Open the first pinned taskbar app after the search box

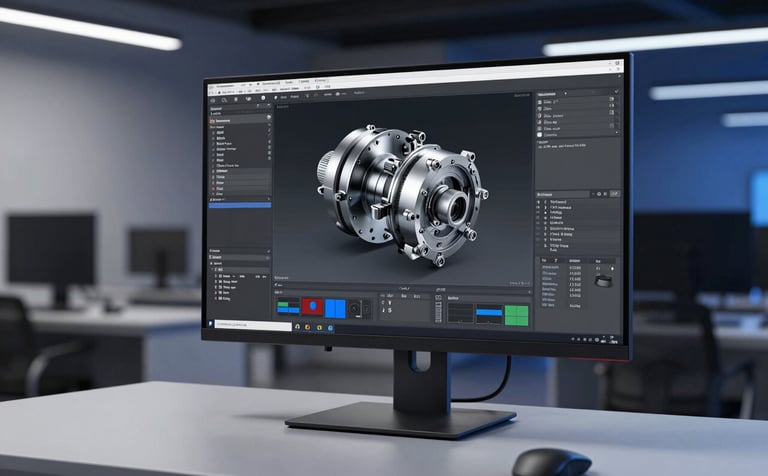tap(297, 326)
